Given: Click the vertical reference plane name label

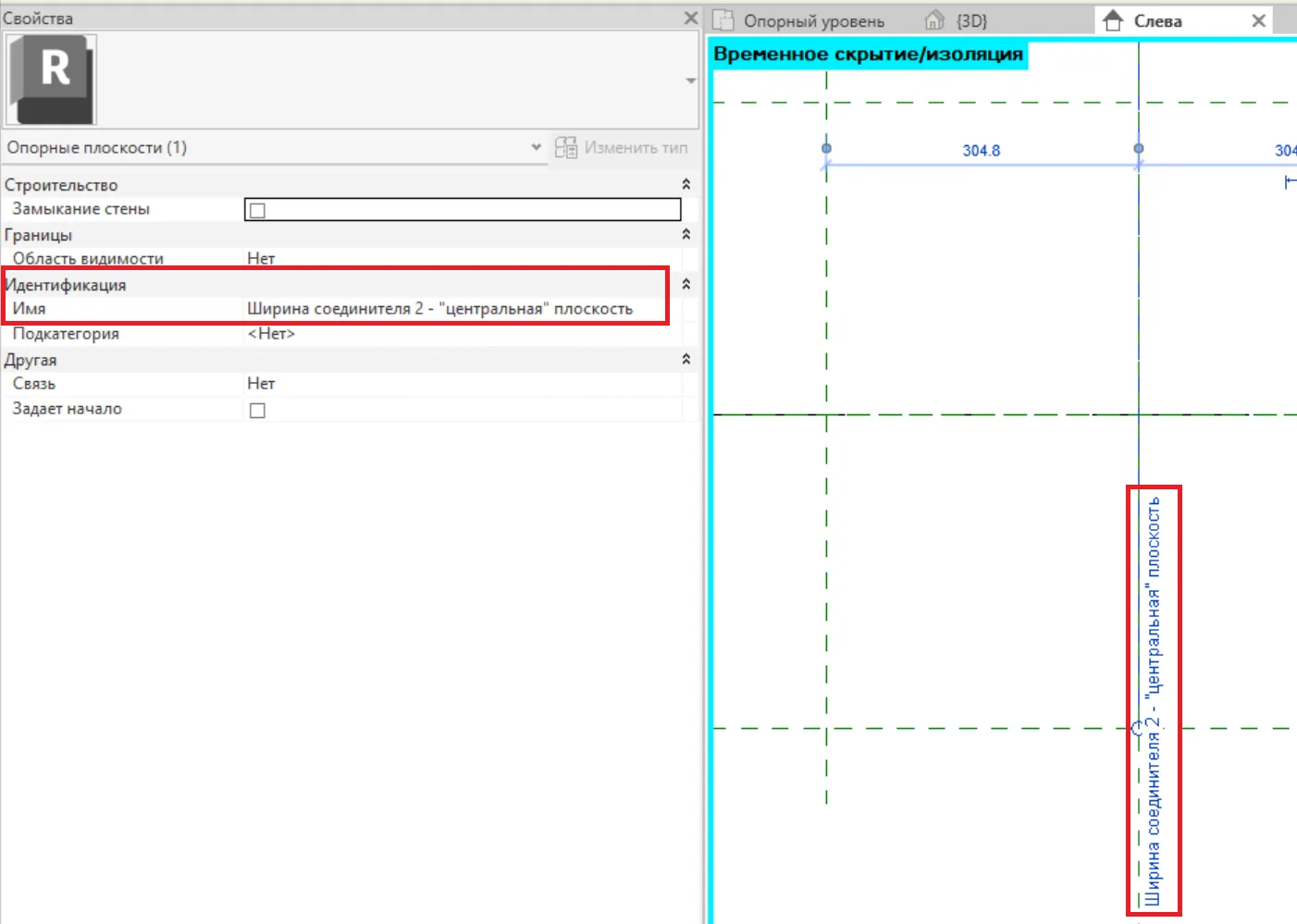Looking at the screenshot, I should 1153,700.
